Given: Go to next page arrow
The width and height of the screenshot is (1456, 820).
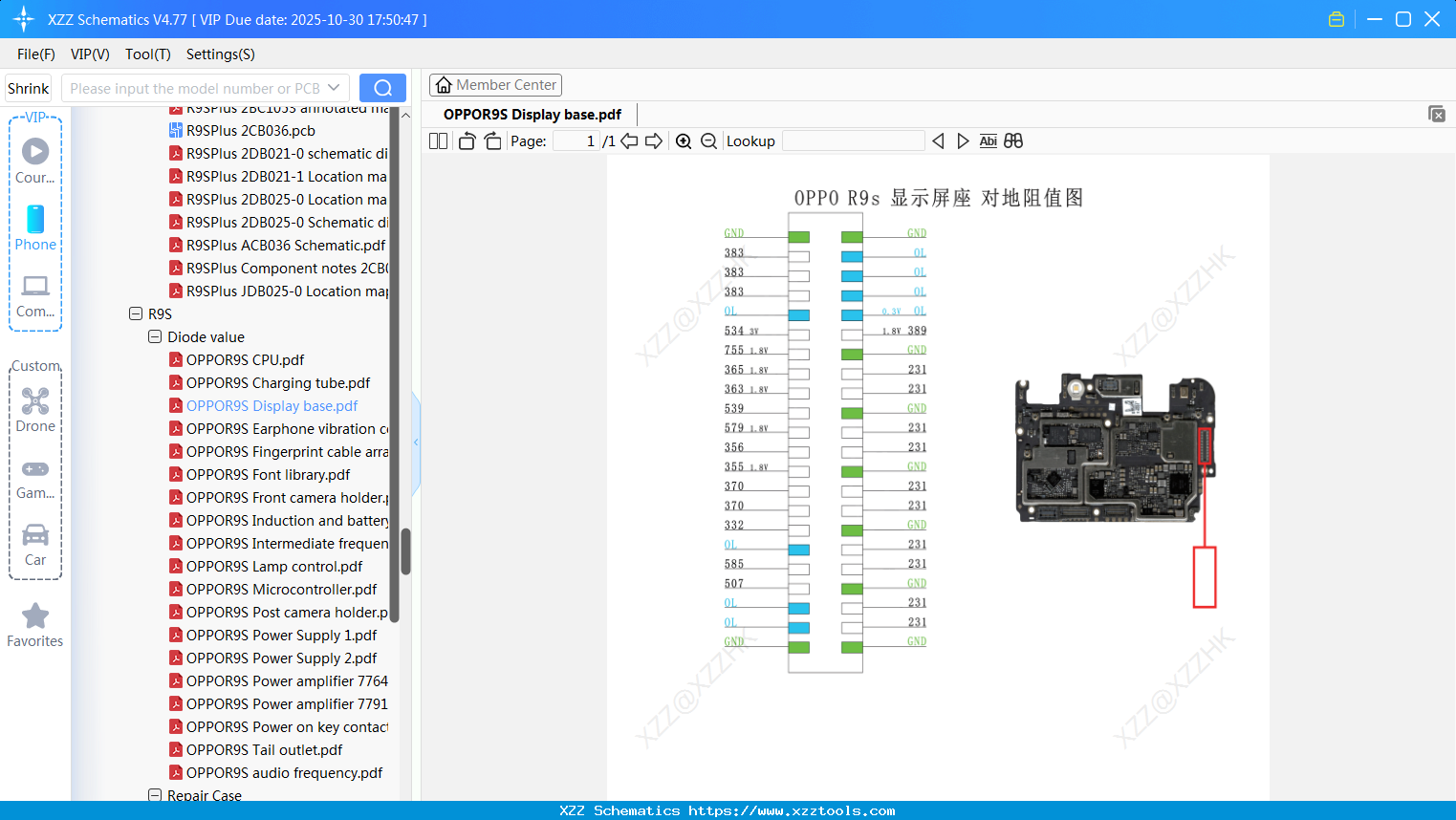Looking at the screenshot, I should pos(654,140).
